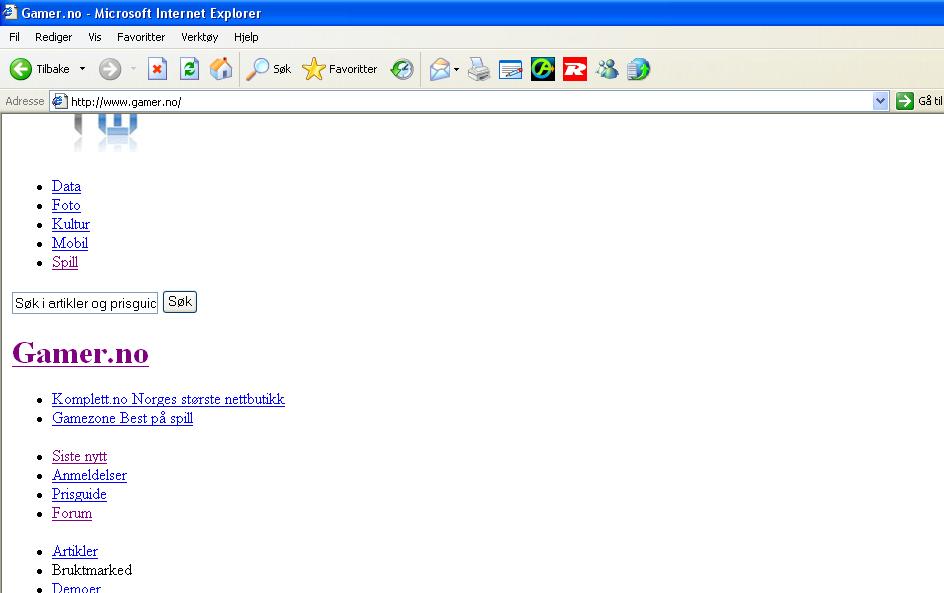Open the Rediger menu
Screen dimensions: 944x593
[x=54, y=37]
